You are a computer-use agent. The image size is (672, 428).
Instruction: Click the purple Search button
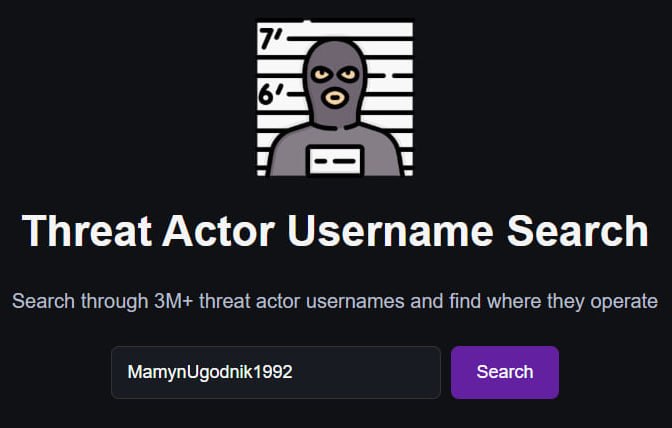505,372
